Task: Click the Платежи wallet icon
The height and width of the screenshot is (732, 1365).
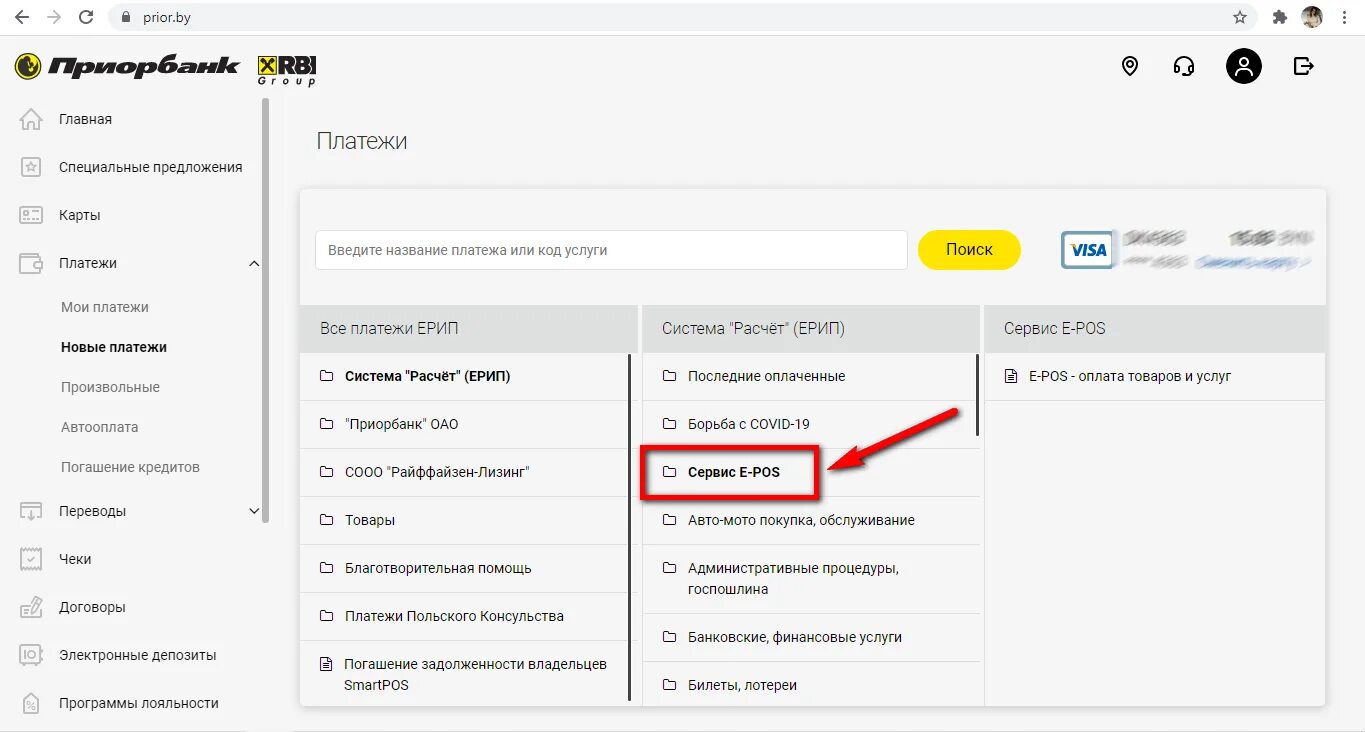Action: pos(31,263)
